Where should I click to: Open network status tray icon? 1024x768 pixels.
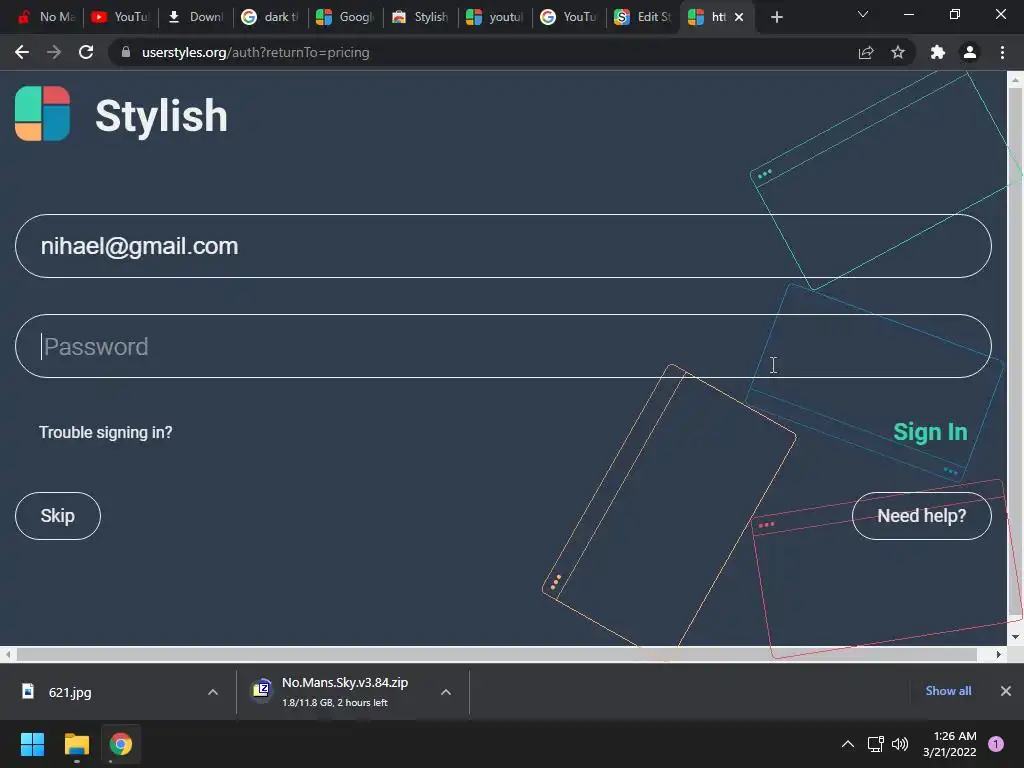point(876,744)
